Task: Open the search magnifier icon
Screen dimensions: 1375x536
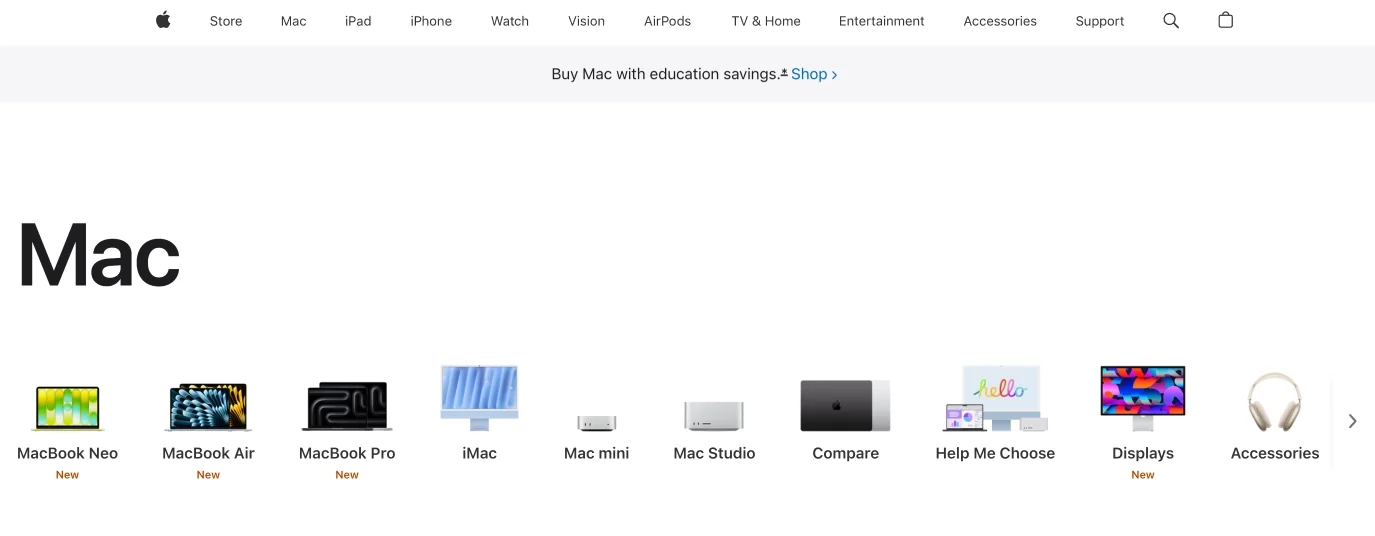Action: (x=1171, y=20)
